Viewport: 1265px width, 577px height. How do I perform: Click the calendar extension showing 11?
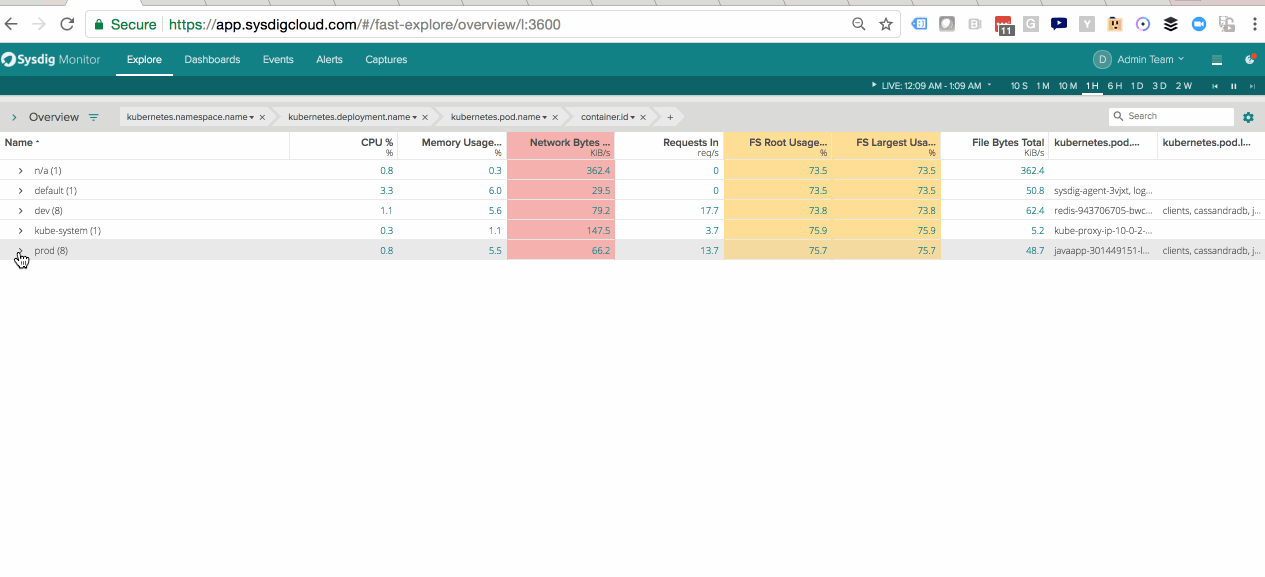(x=1005, y=25)
